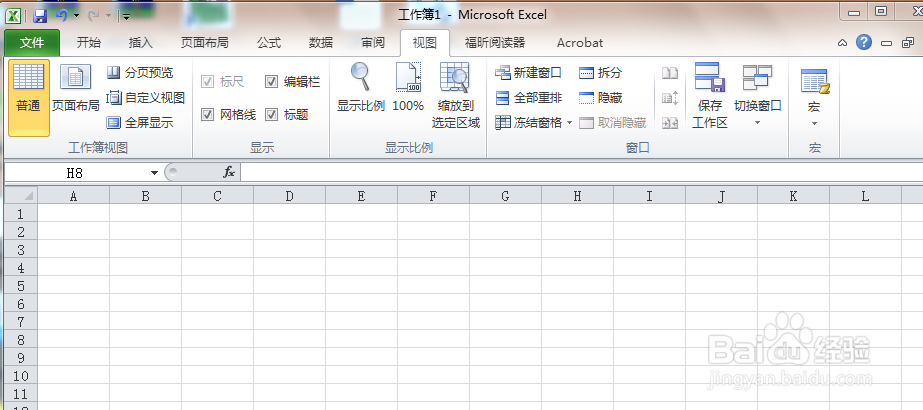
Task: Select column A header
Action: click(x=73, y=196)
